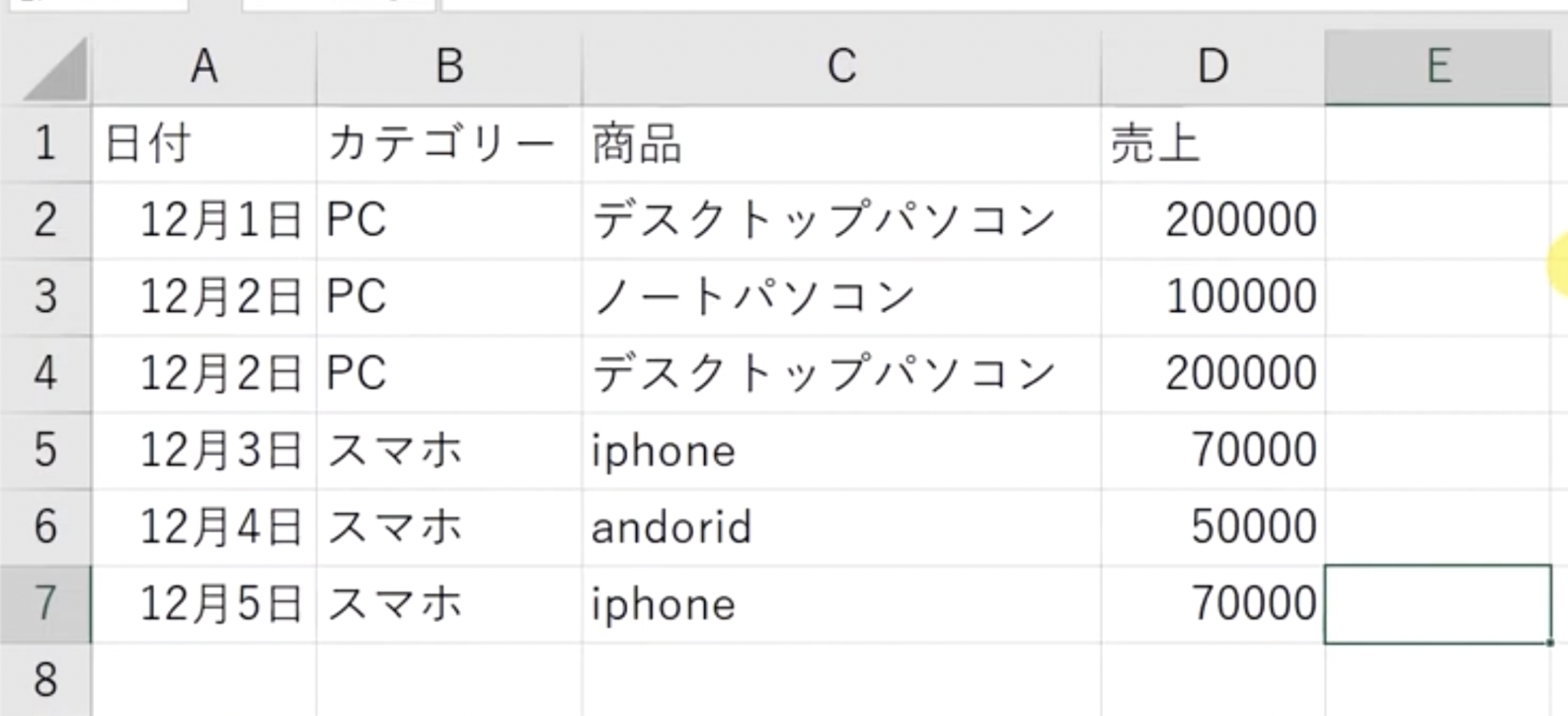Click the 売上 header cell

(1213, 144)
